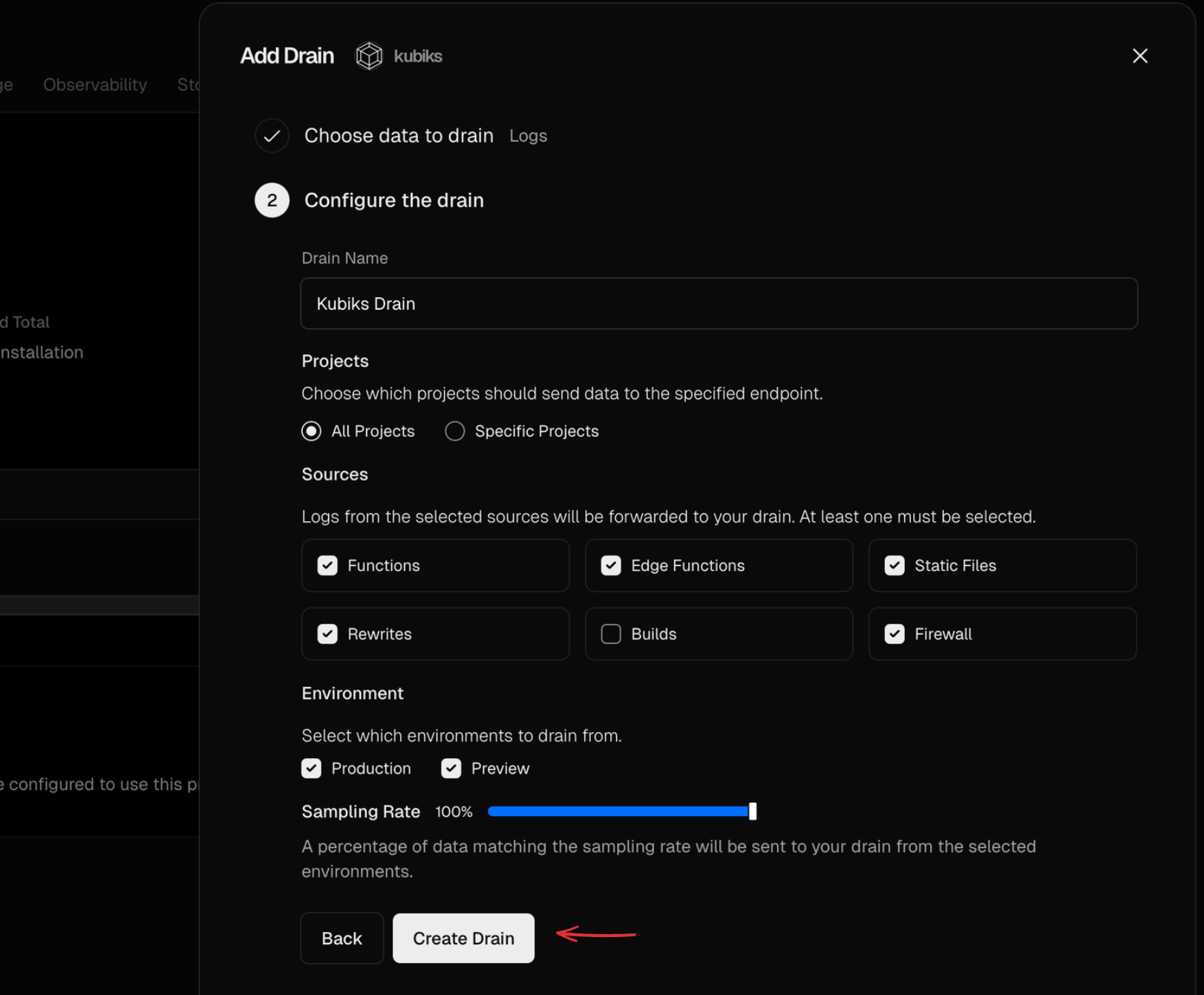1204x995 pixels.
Task: Select the Specific Projects radio button
Action: click(x=454, y=431)
